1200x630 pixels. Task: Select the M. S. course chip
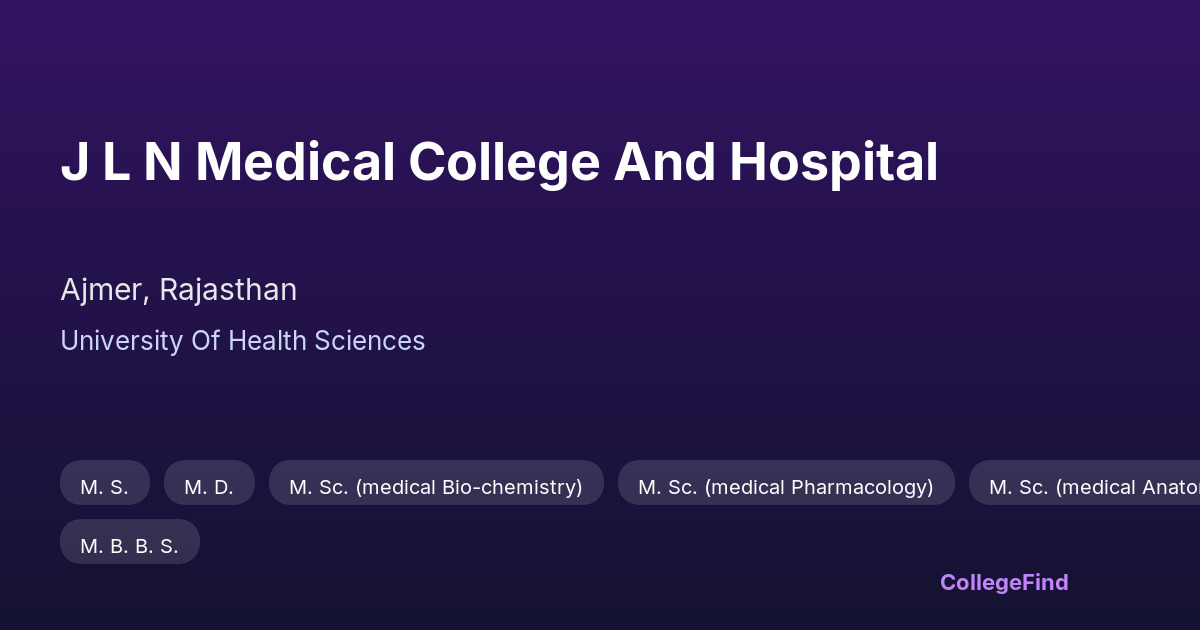pyautogui.click(x=105, y=487)
